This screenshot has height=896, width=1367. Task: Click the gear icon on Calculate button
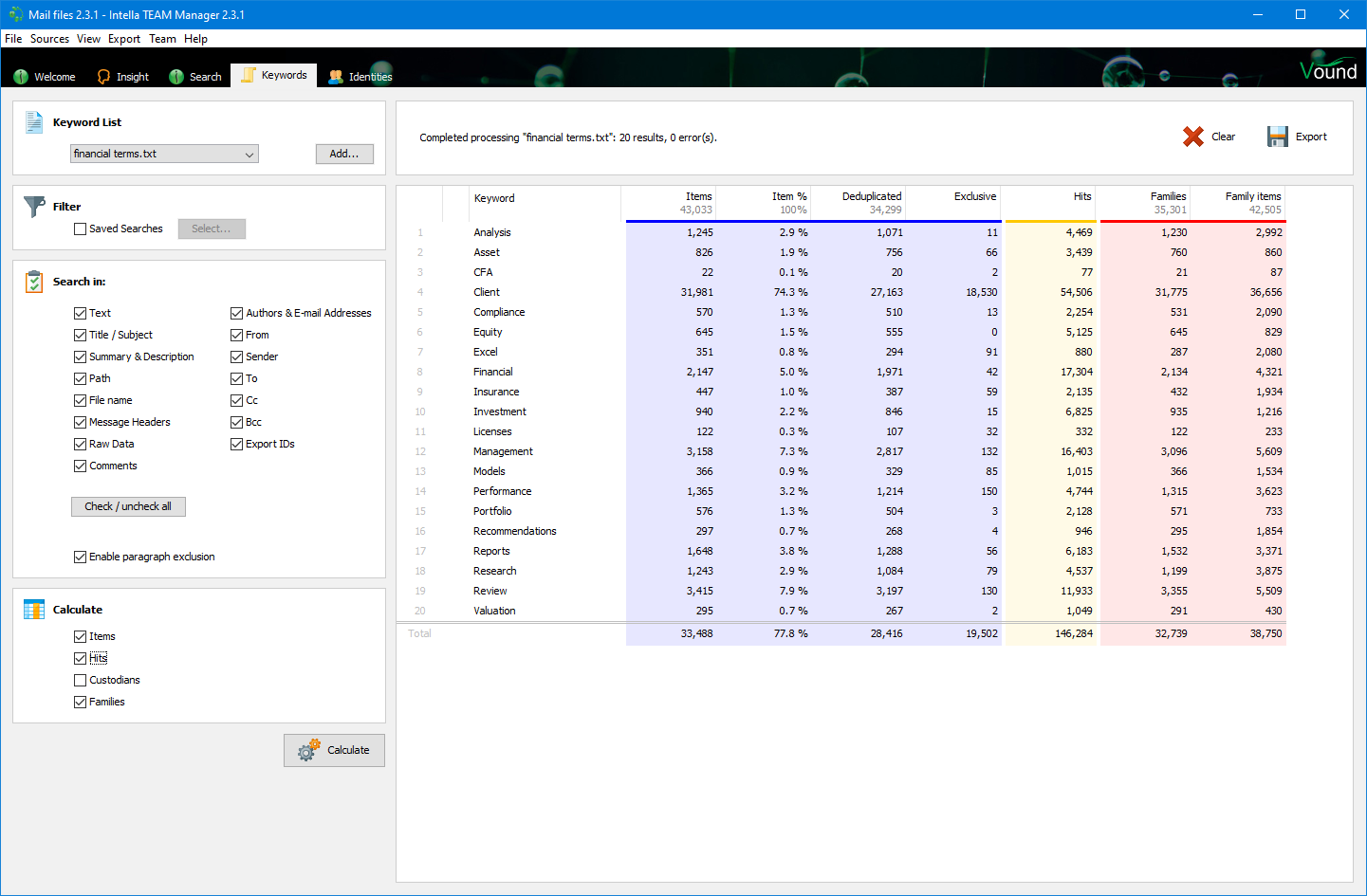[308, 751]
